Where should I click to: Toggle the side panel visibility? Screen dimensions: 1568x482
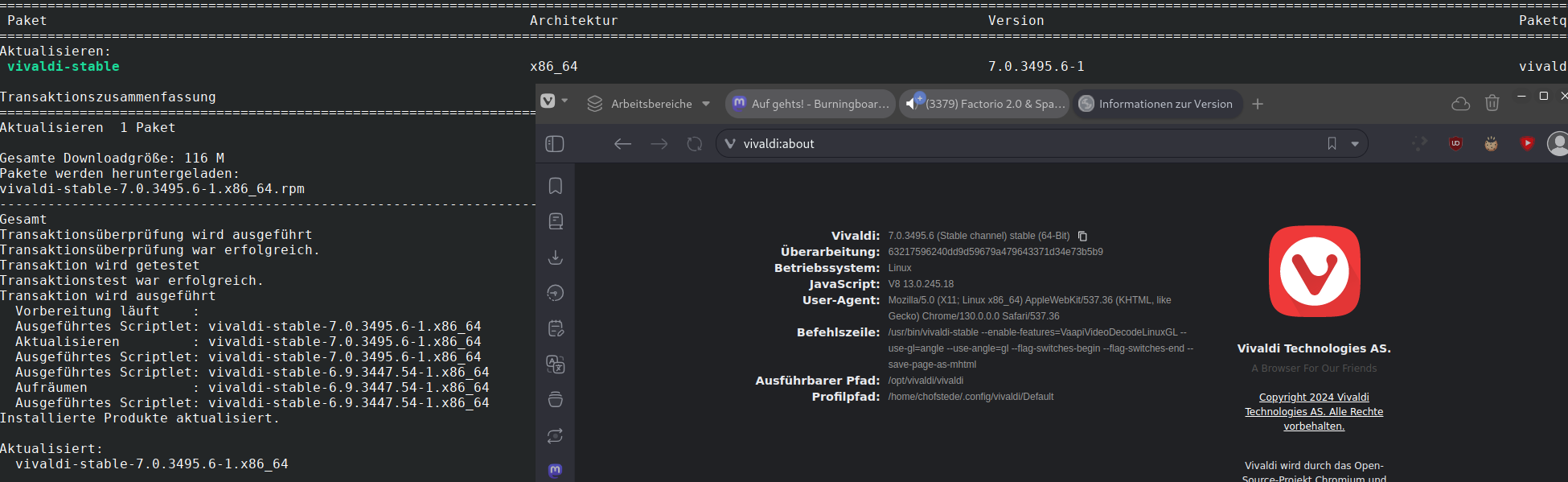[555, 144]
